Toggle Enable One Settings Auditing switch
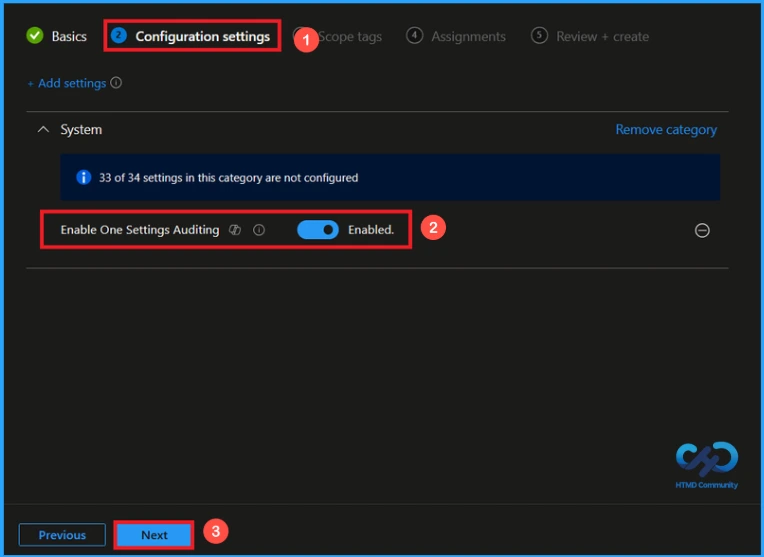 pos(318,230)
